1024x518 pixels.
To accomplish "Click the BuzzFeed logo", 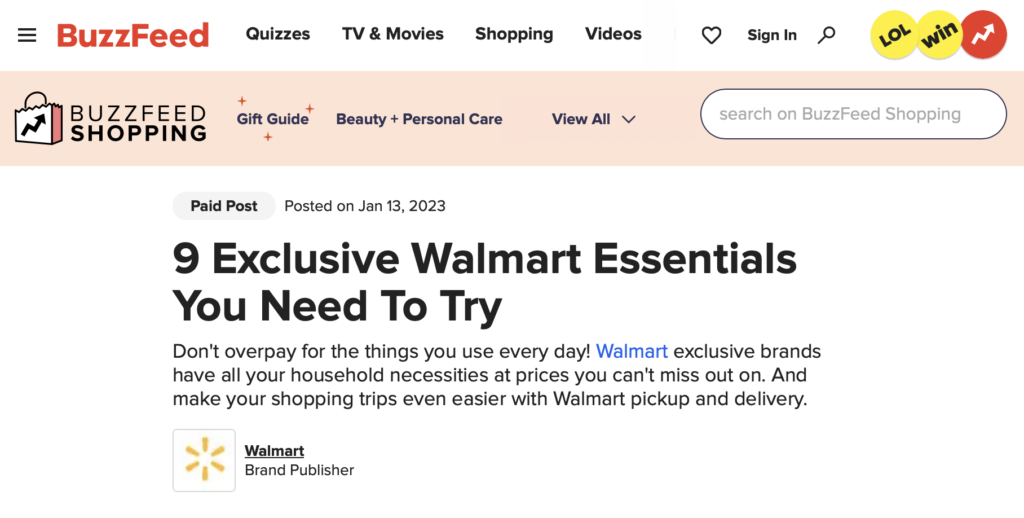I will 133,35.
